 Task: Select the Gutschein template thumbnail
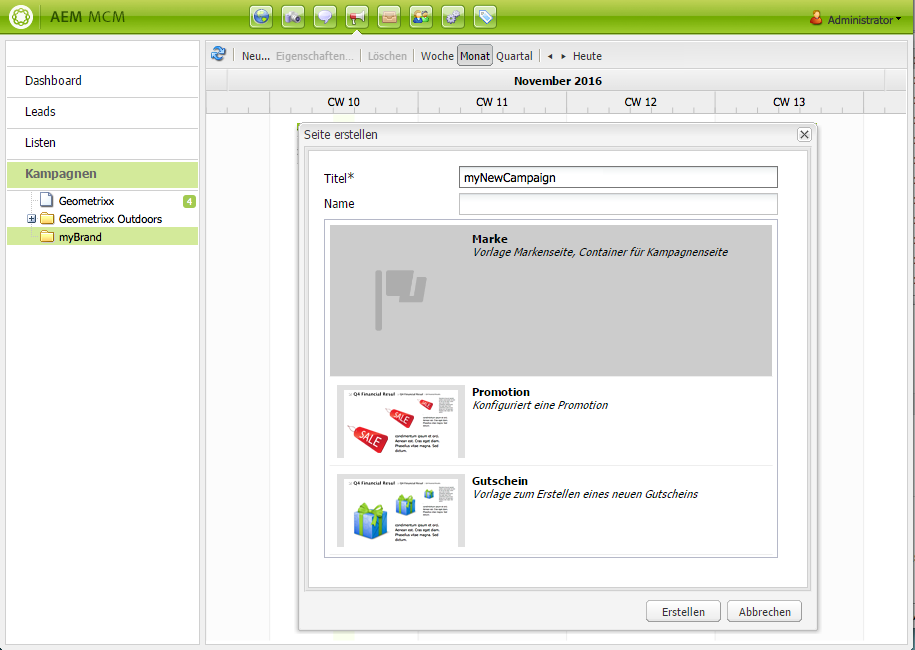401,511
